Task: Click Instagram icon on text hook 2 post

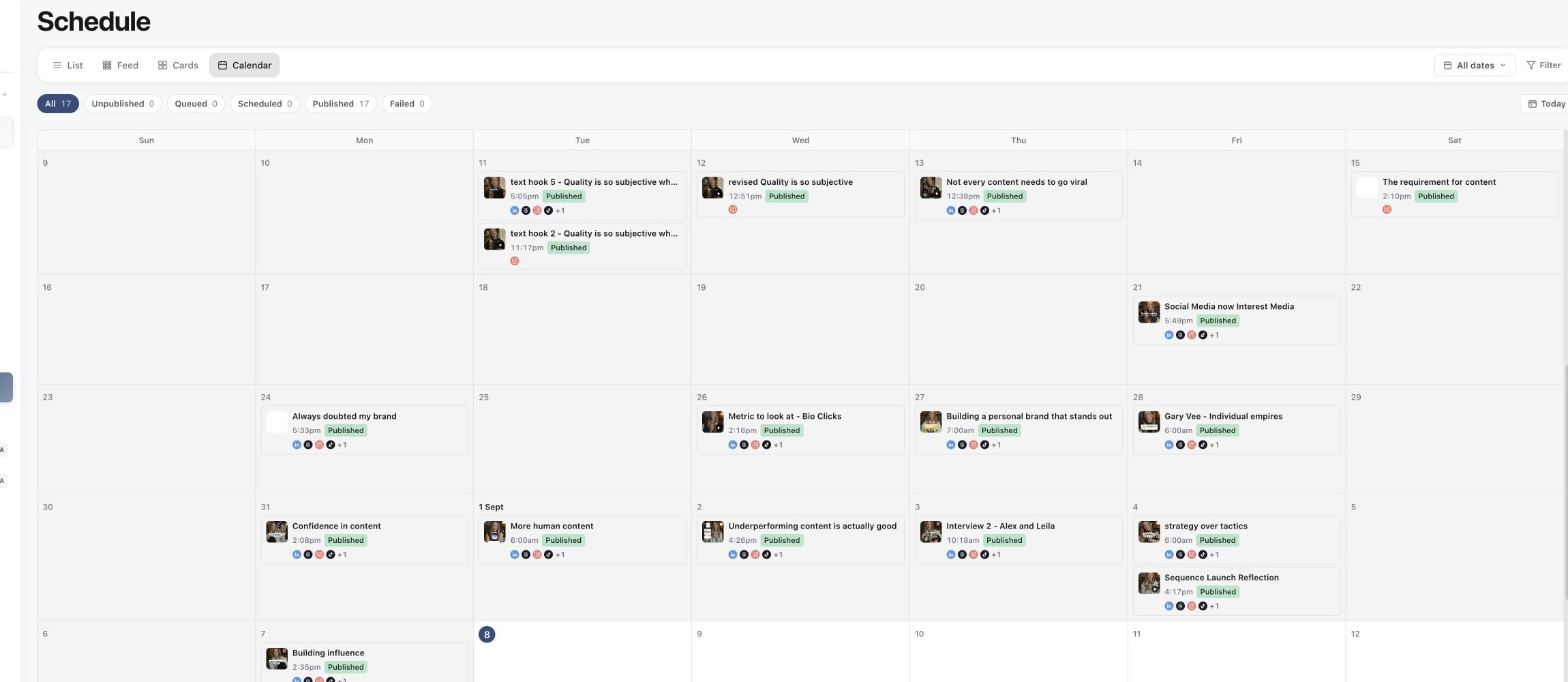Action: pos(515,261)
